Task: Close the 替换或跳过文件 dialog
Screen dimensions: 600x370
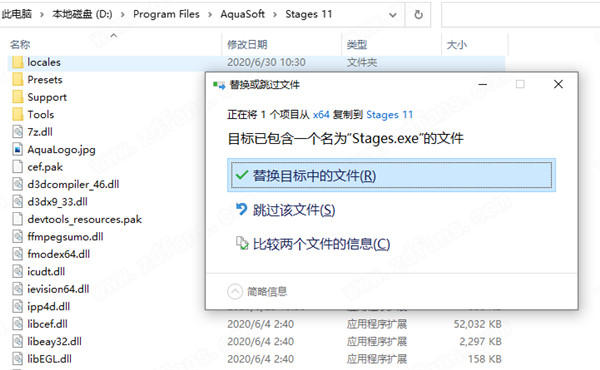Action: [558, 84]
